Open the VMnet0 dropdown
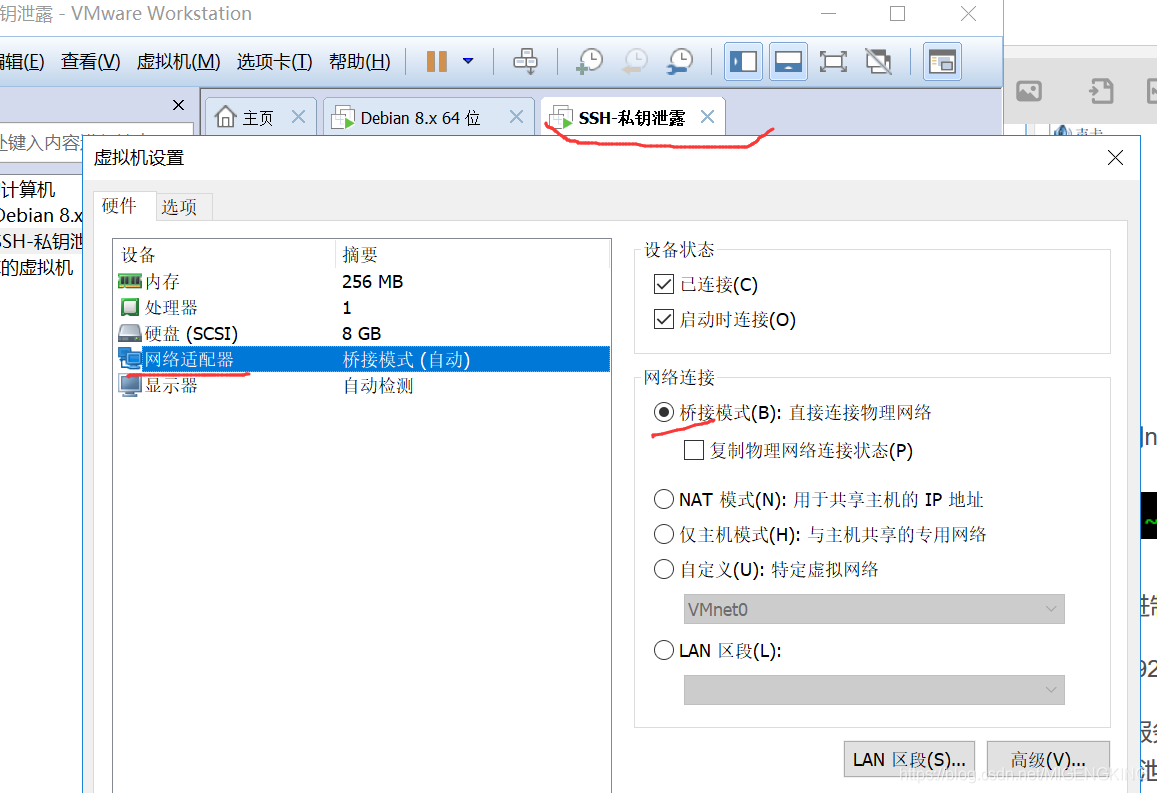This screenshot has width=1157, height=793. click(874, 609)
